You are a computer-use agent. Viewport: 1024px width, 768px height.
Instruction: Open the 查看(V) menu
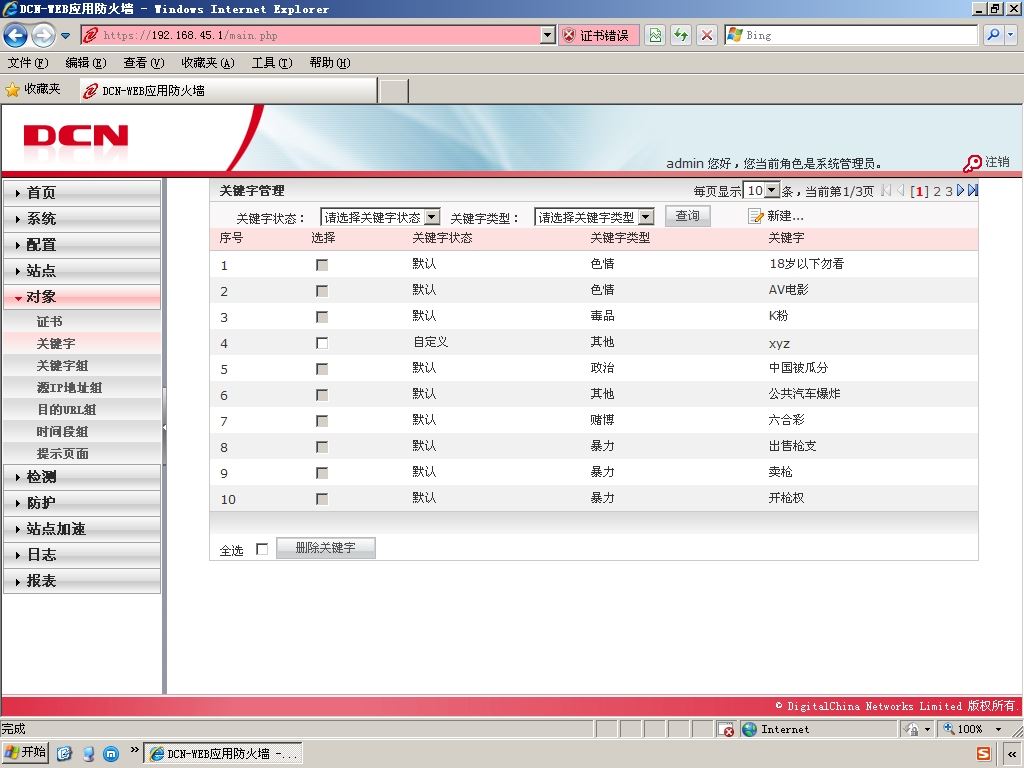point(144,63)
